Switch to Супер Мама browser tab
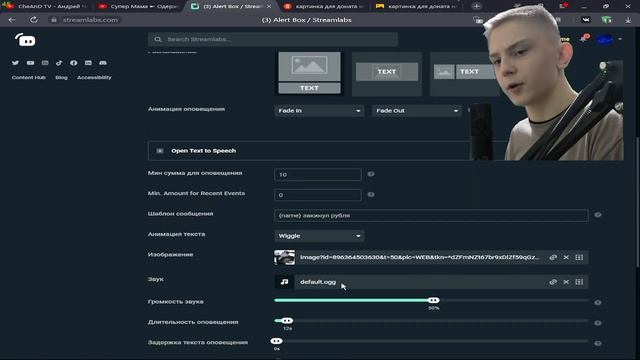 138,6
